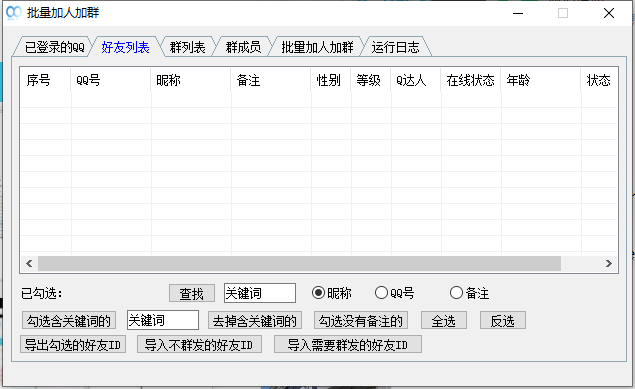Open the 群列表 tab
The height and width of the screenshot is (389, 635).
(x=188, y=47)
